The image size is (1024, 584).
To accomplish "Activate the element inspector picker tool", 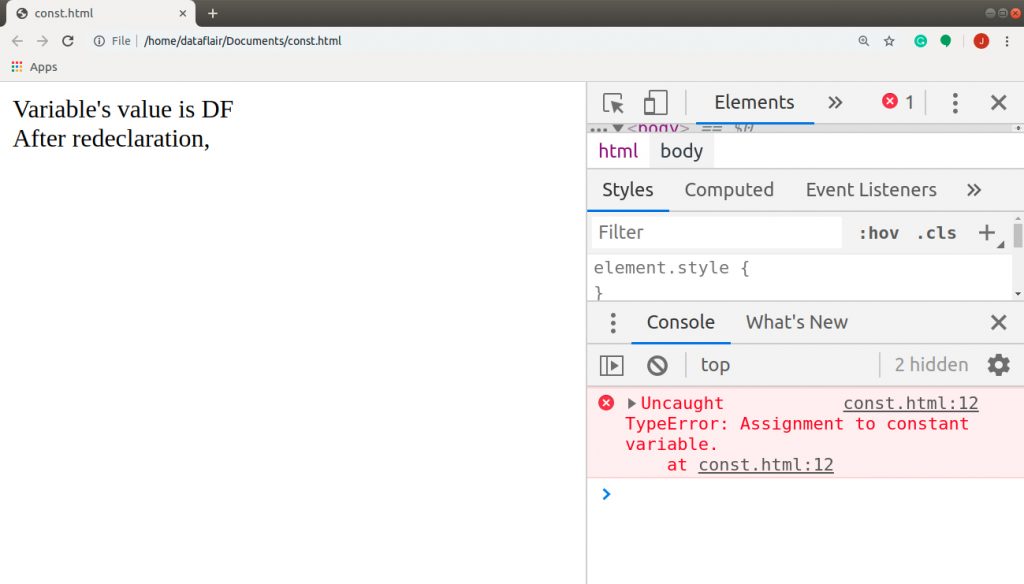I will (613, 103).
